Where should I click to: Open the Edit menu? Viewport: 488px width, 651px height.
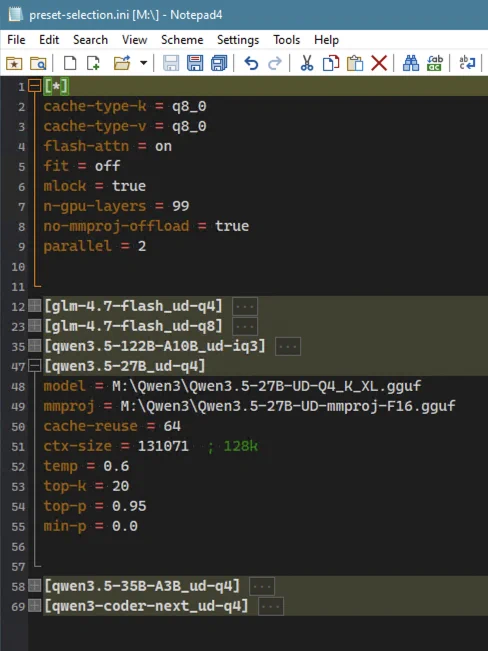49,40
